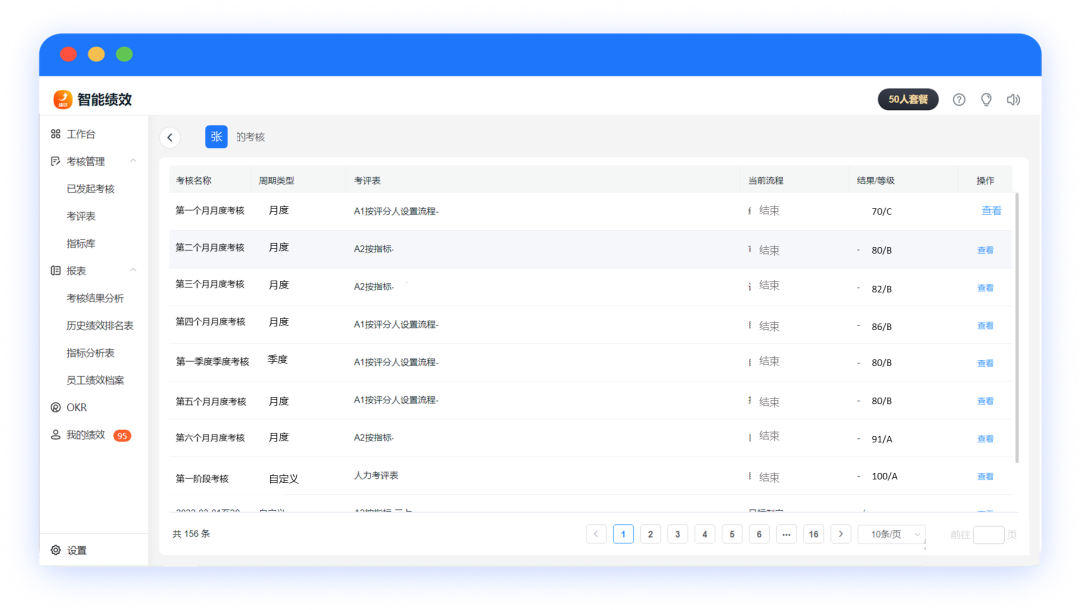Go to previous page with left arrow
The height and width of the screenshot is (610, 1080).
tap(596, 534)
